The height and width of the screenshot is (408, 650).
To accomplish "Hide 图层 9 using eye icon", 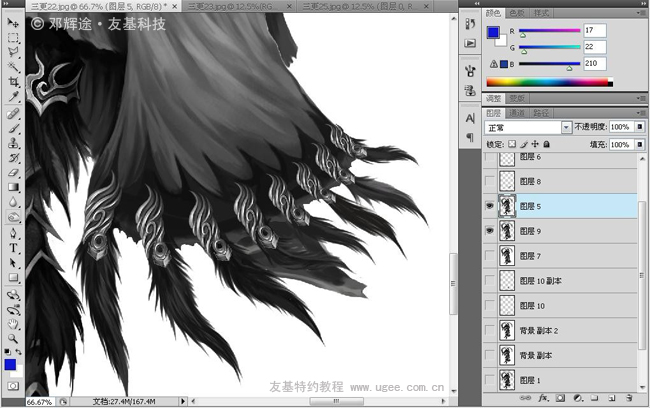I will pos(489,232).
